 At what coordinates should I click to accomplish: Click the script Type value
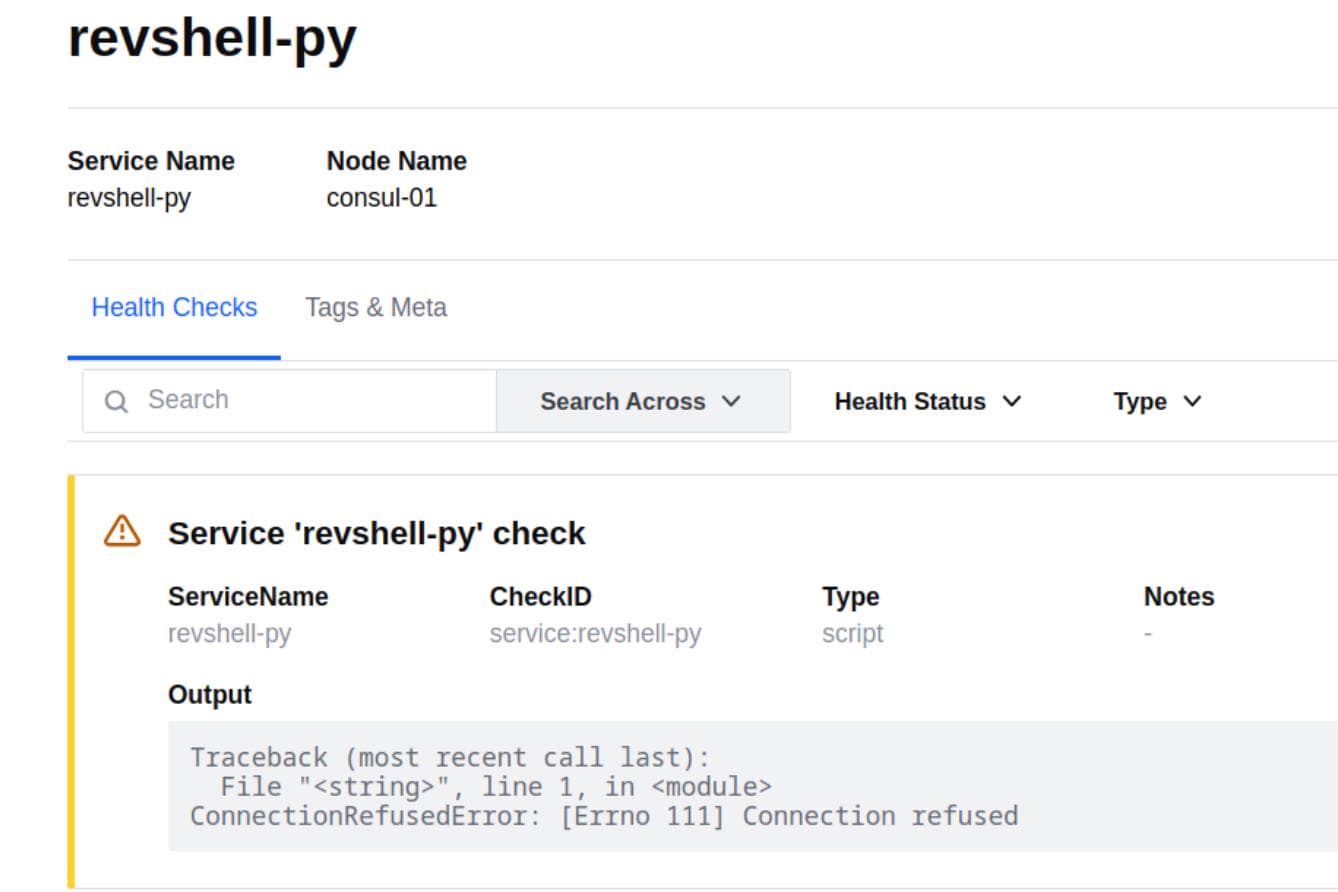coord(853,633)
